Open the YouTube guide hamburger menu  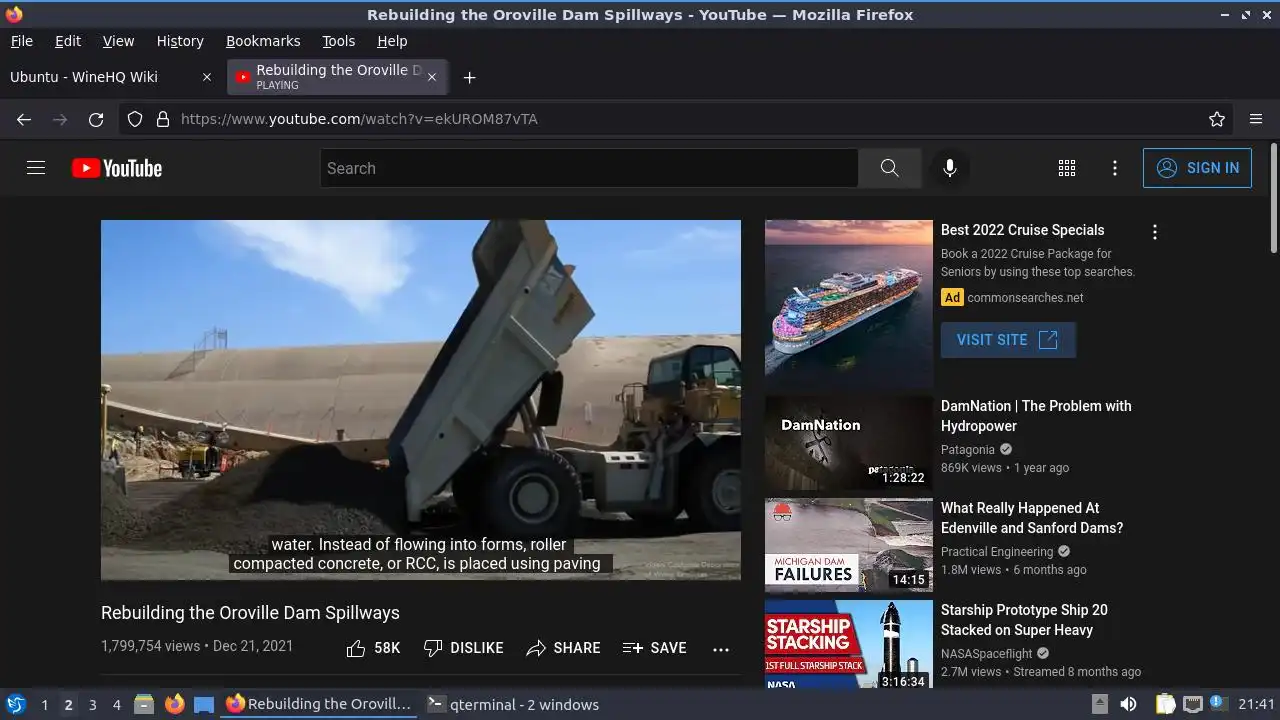36,168
